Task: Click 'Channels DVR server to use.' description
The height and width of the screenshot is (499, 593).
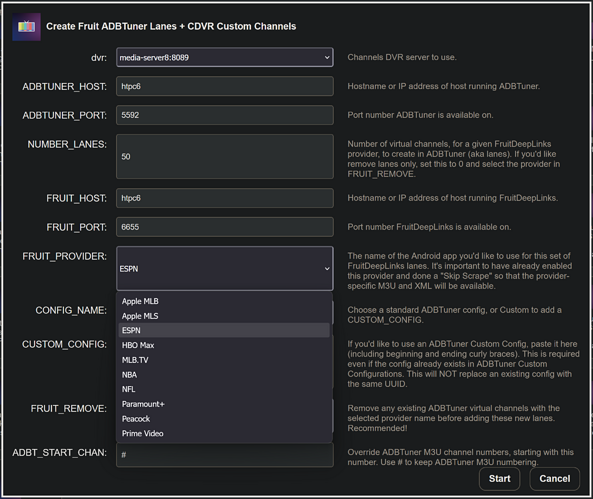Action: pyautogui.click(x=402, y=58)
